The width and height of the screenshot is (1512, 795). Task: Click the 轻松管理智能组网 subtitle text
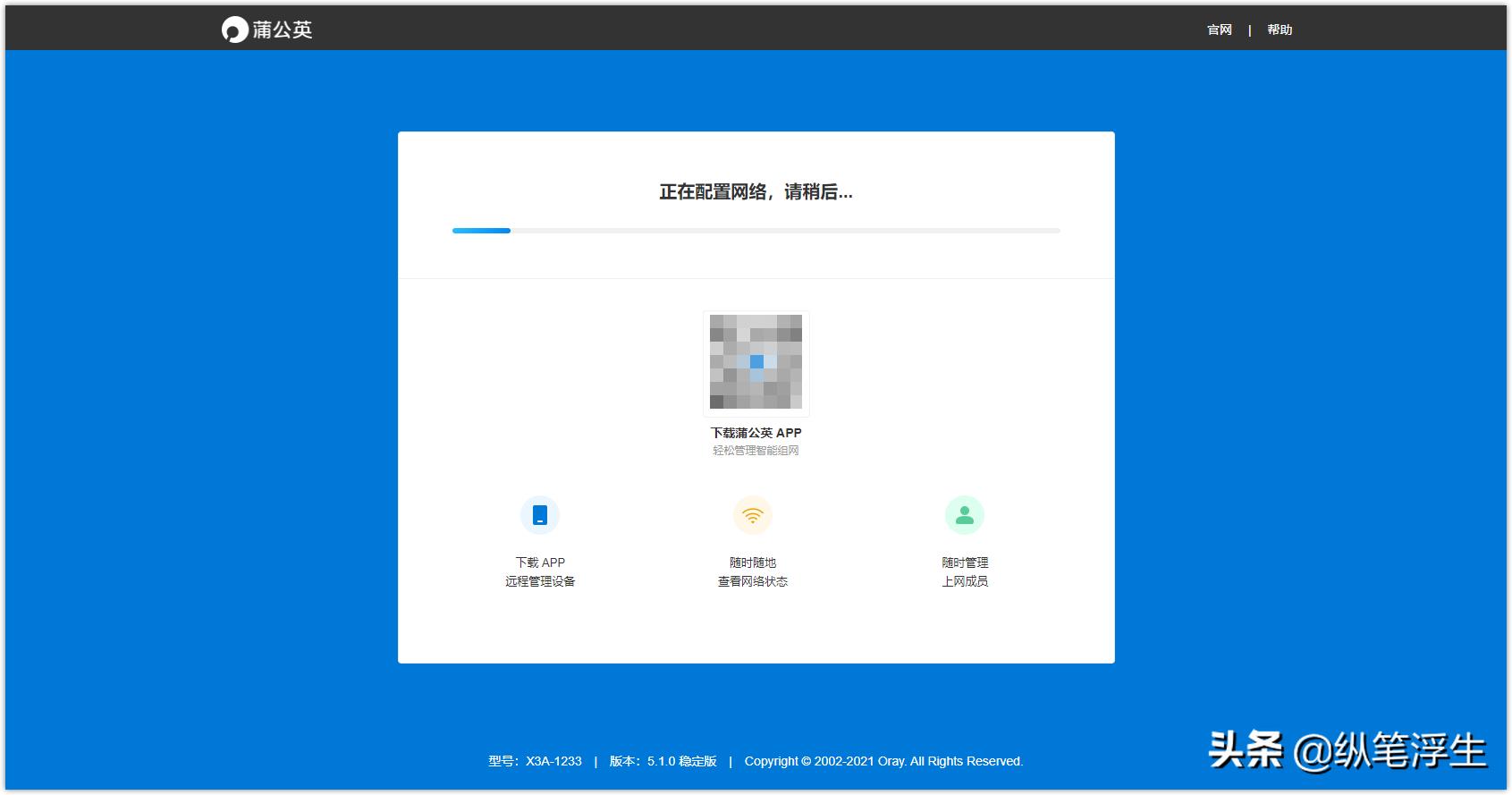click(x=756, y=451)
